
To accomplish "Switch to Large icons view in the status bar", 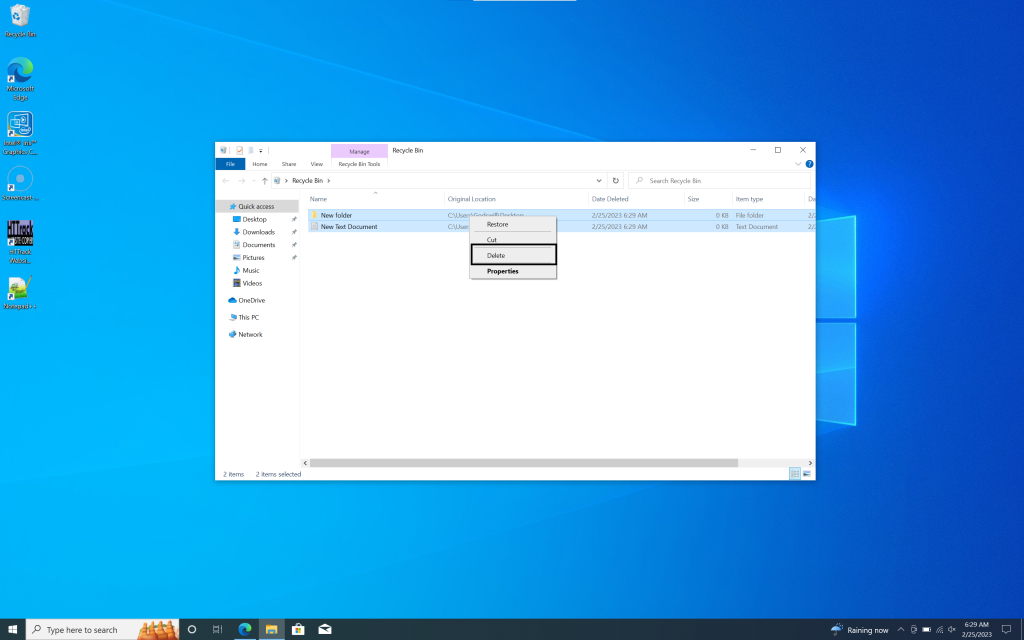I will pos(807,474).
